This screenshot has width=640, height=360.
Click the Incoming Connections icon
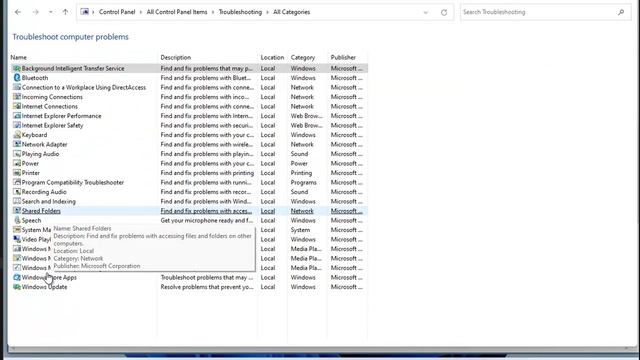click(17, 97)
